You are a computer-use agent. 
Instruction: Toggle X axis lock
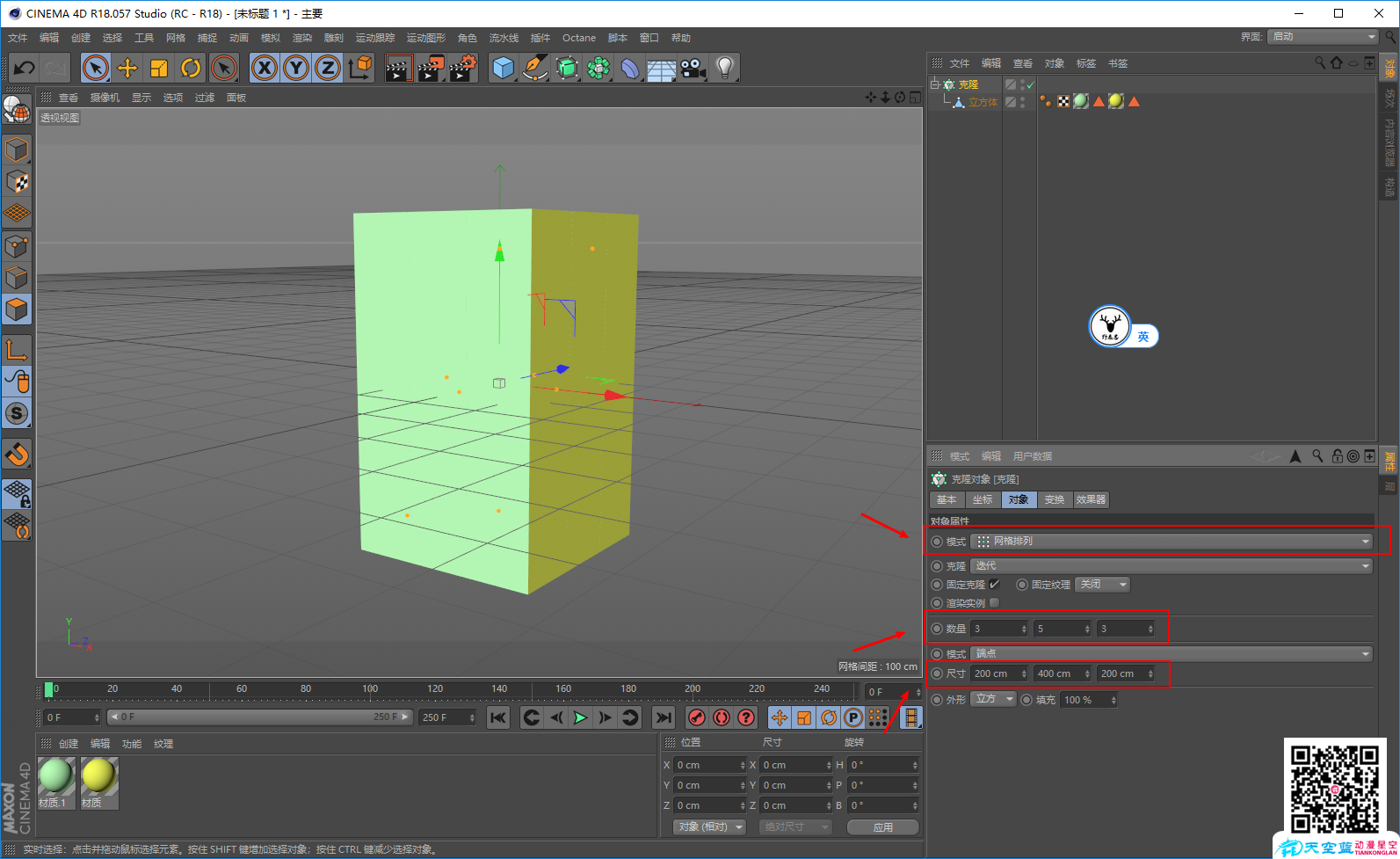pyautogui.click(x=265, y=68)
